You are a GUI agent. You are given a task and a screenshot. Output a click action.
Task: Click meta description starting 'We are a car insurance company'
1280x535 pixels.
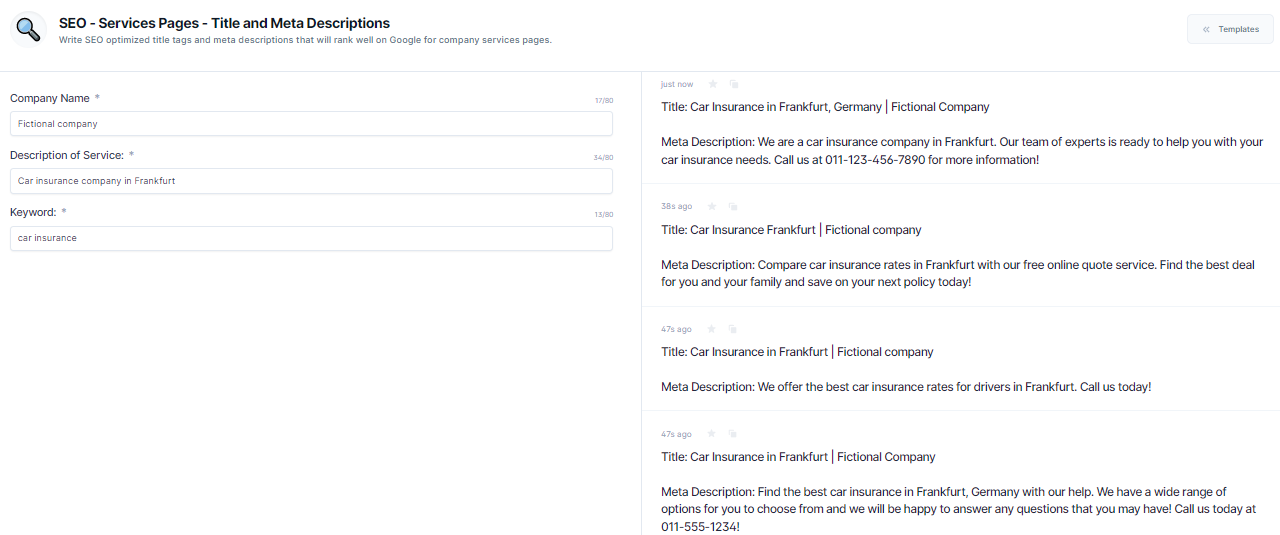click(962, 151)
